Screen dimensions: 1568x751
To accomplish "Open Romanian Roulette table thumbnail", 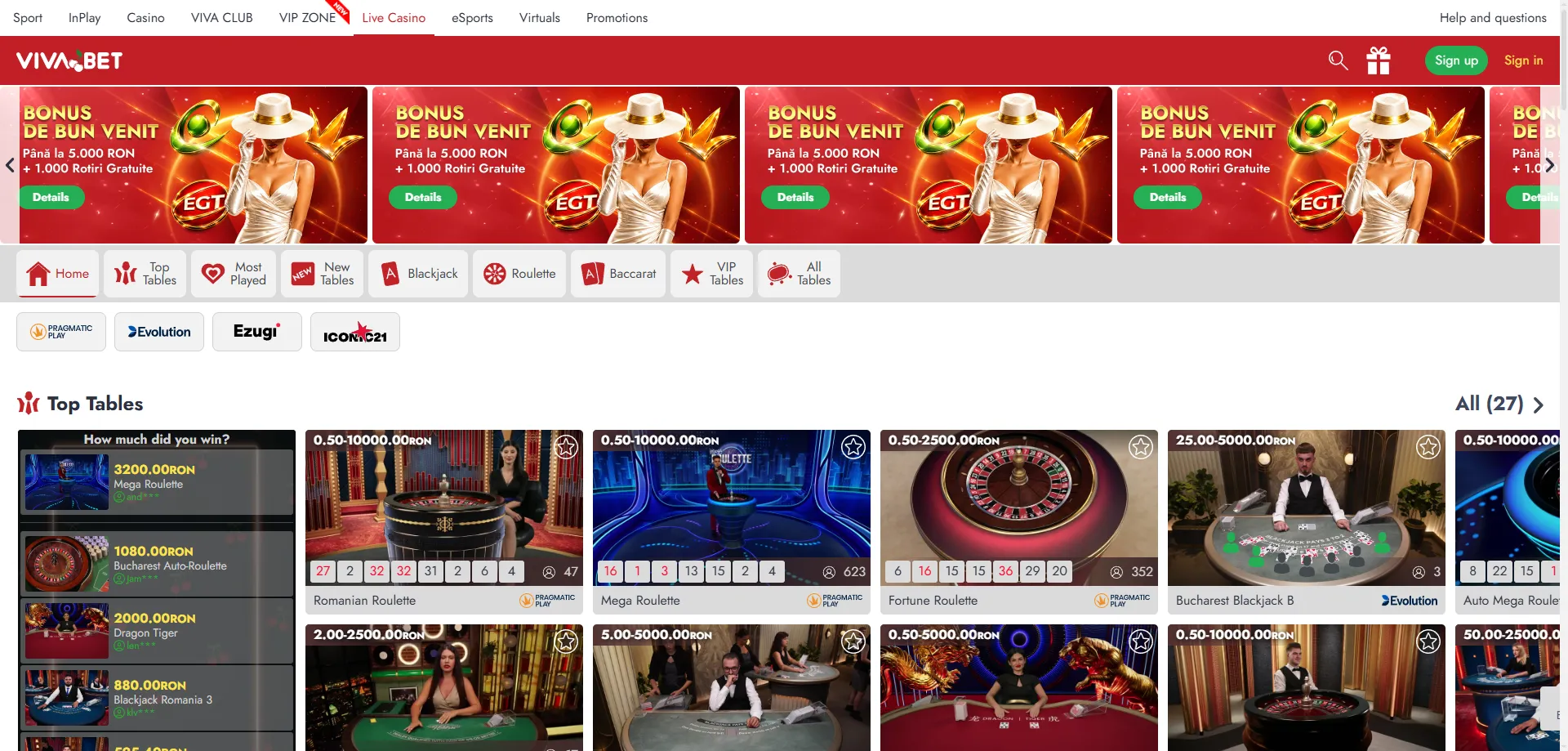I will coord(444,507).
